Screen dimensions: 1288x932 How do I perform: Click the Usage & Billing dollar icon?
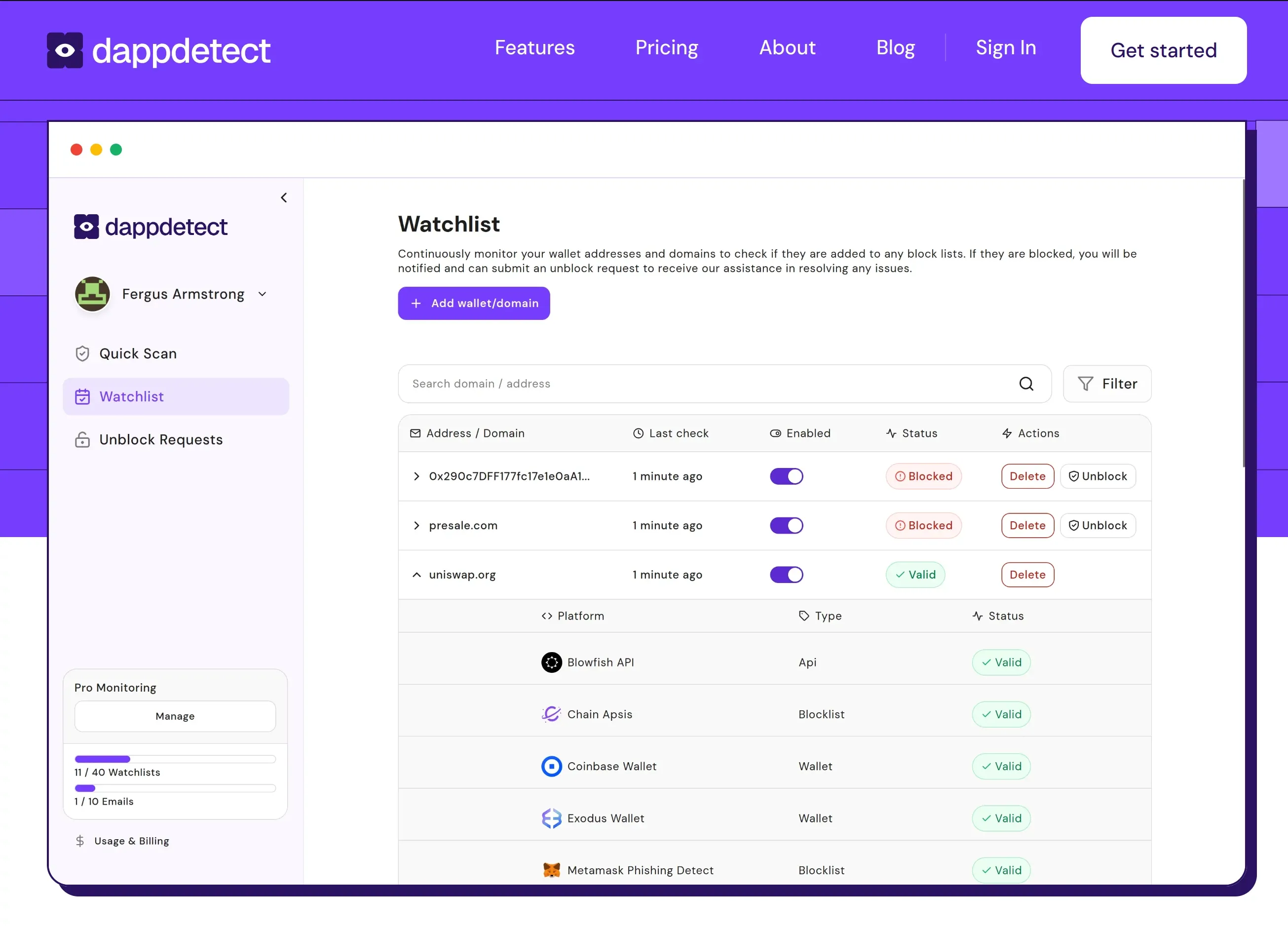click(x=80, y=841)
